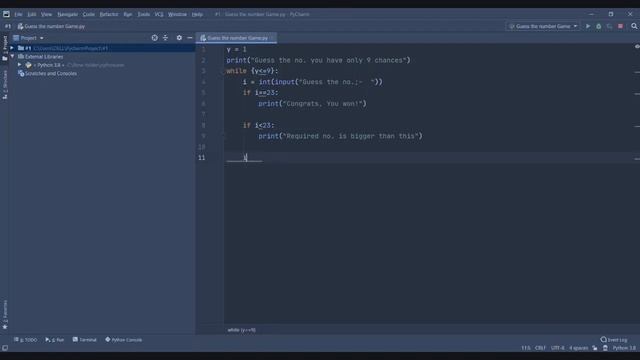Click the line separator CRLF status entry
The image size is (640, 360).
540,348
